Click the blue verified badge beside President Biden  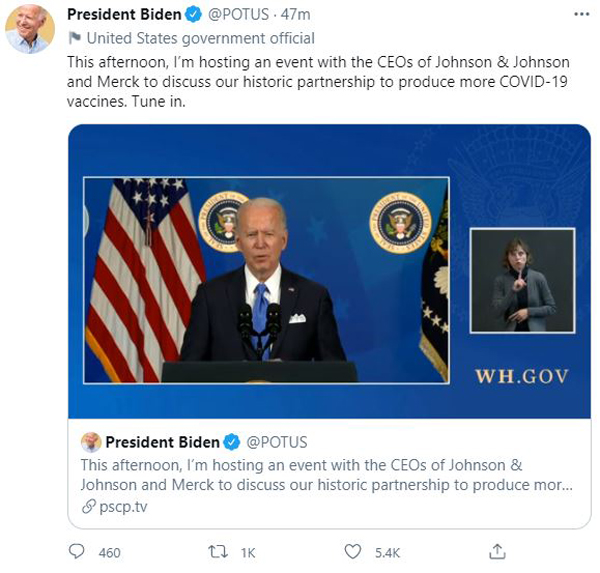(193, 15)
